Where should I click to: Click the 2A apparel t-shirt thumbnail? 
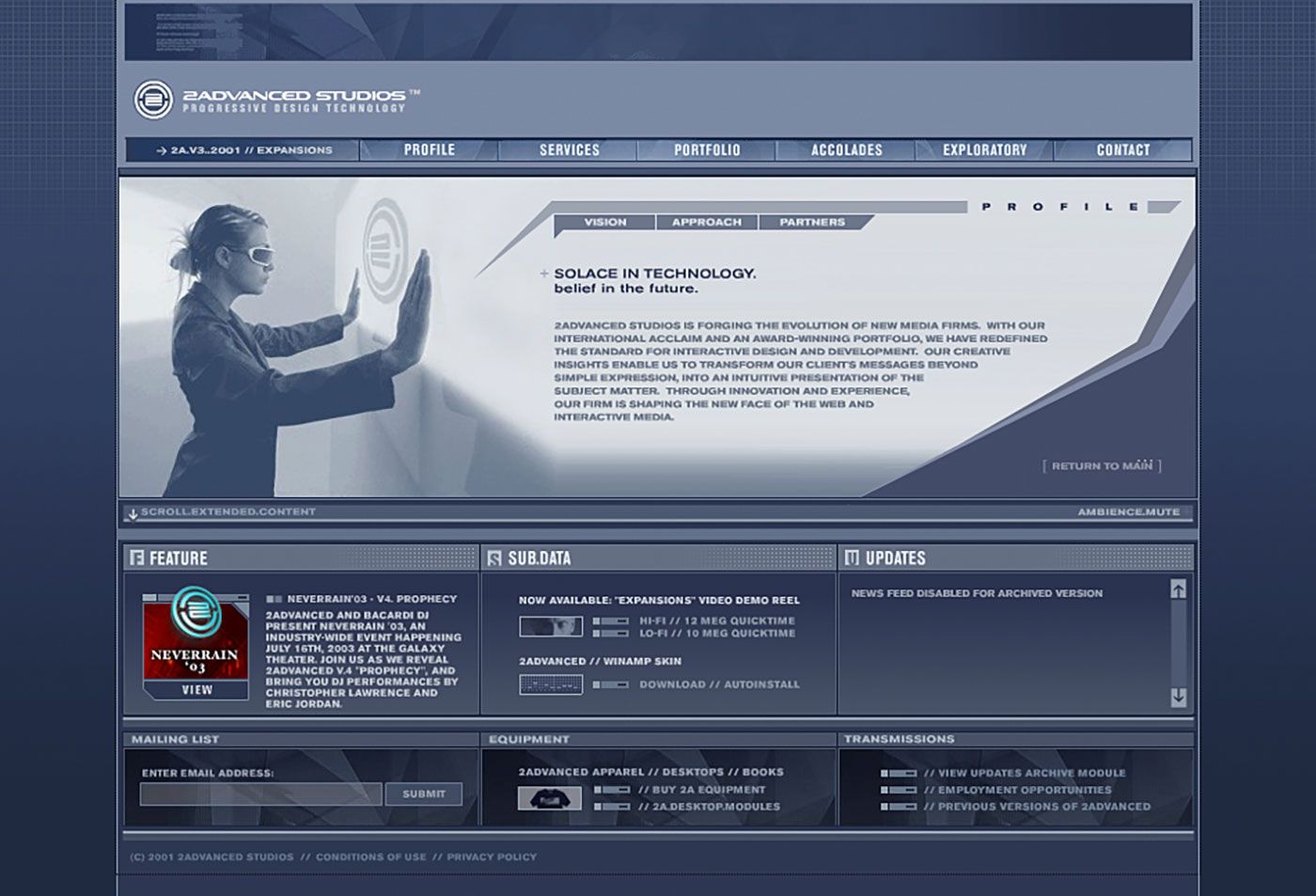coord(550,799)
